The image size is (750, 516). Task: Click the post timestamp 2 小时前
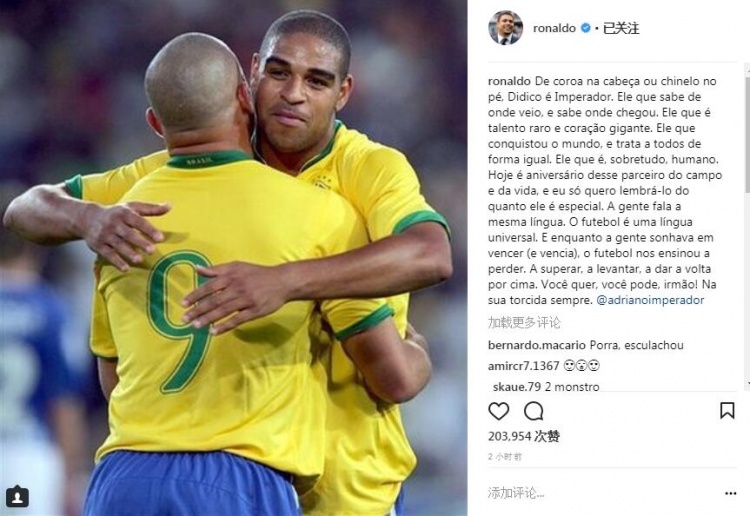[505, 457]
